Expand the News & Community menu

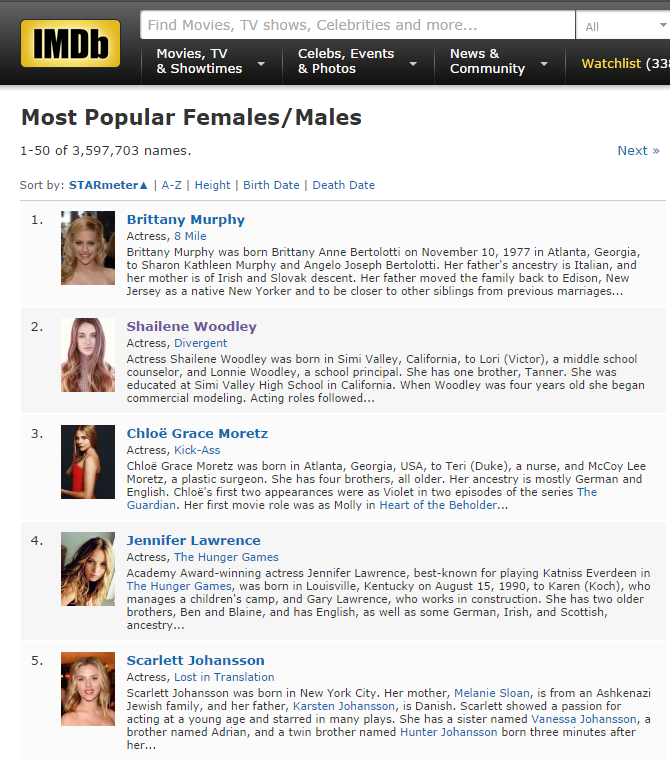pos(499,61)
